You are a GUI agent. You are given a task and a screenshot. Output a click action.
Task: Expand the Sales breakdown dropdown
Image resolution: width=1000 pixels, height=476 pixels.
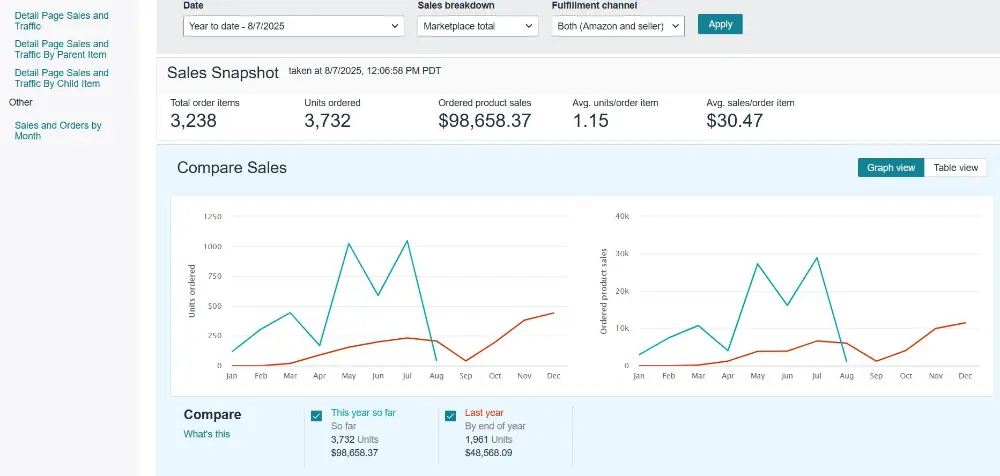[477, 26]
